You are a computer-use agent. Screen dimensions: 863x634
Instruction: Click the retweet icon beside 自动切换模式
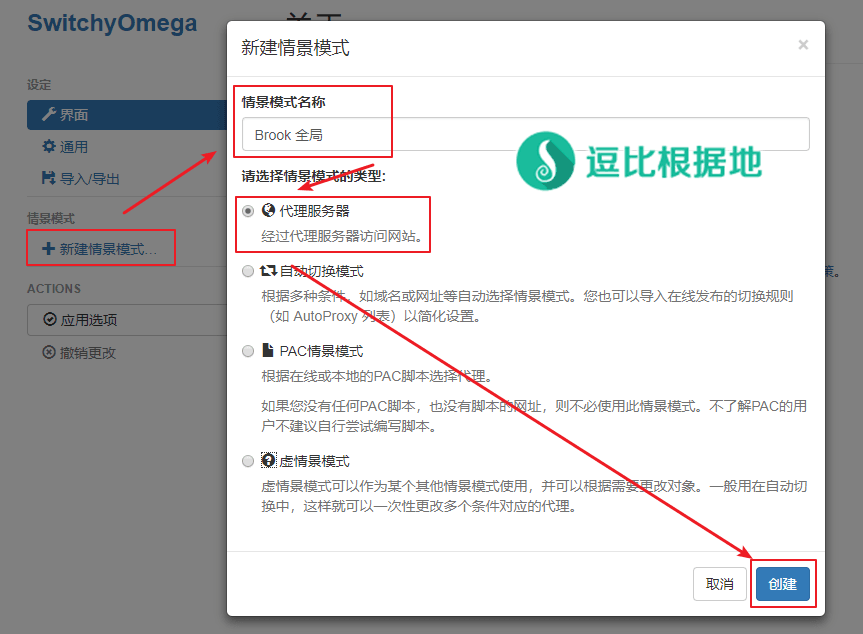tap(268, 271)
